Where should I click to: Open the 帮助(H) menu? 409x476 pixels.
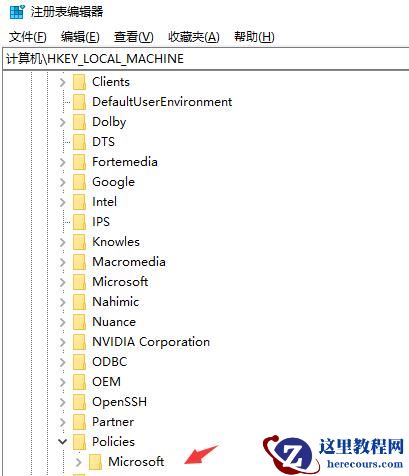coord(254,37)
